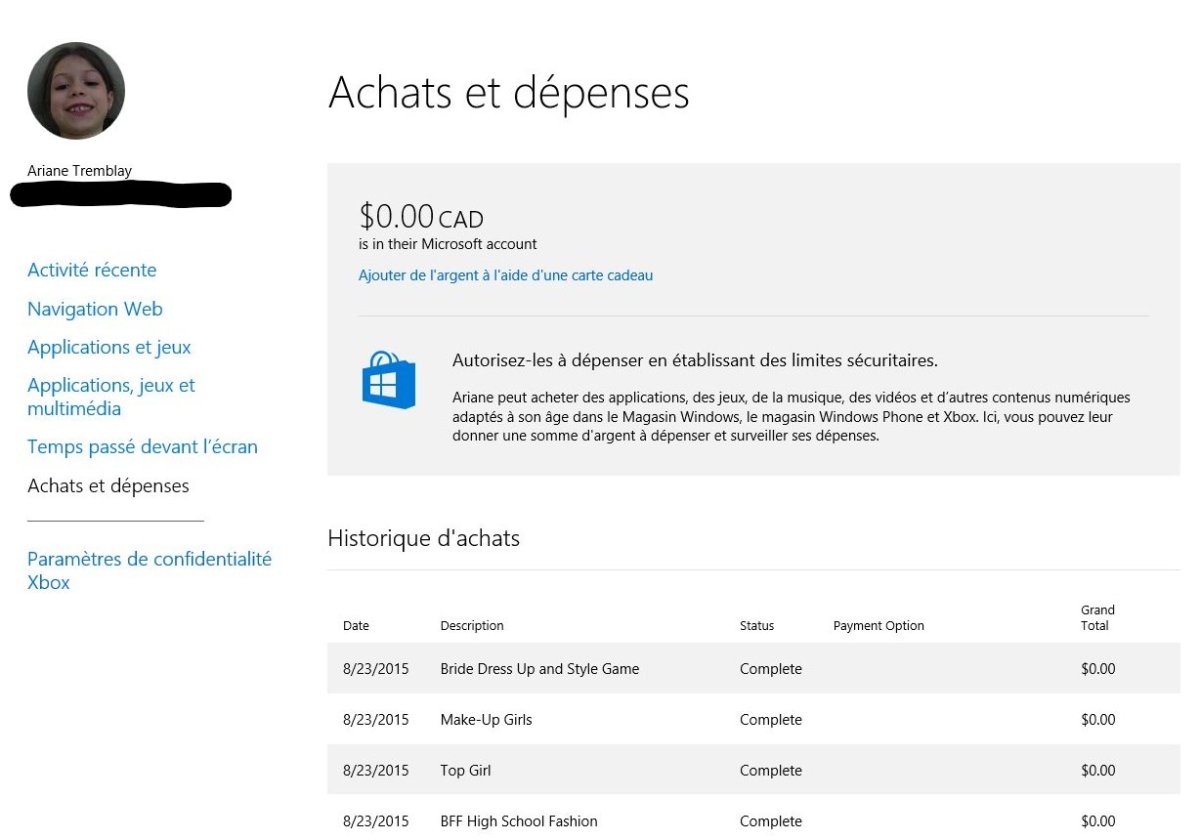This screenshot has width=1200, height=840.
Task: Select Achats et dépenses sidebar item
Action: click(108, 486)
